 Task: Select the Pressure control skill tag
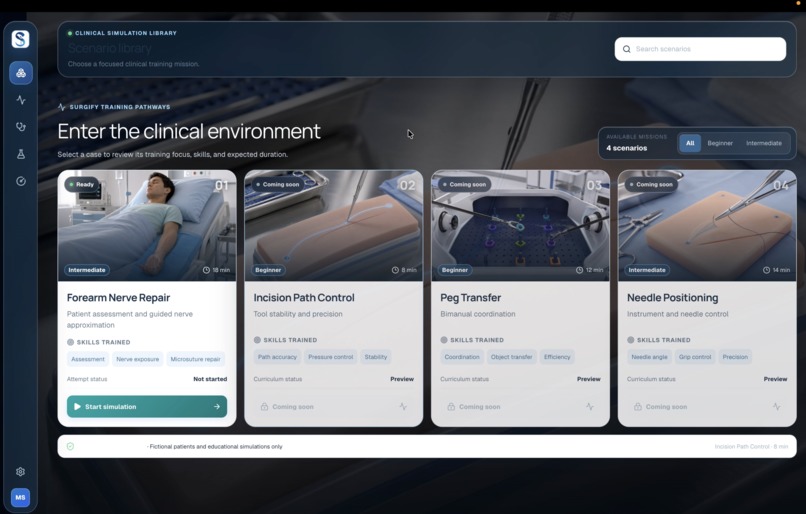[331, 357]
